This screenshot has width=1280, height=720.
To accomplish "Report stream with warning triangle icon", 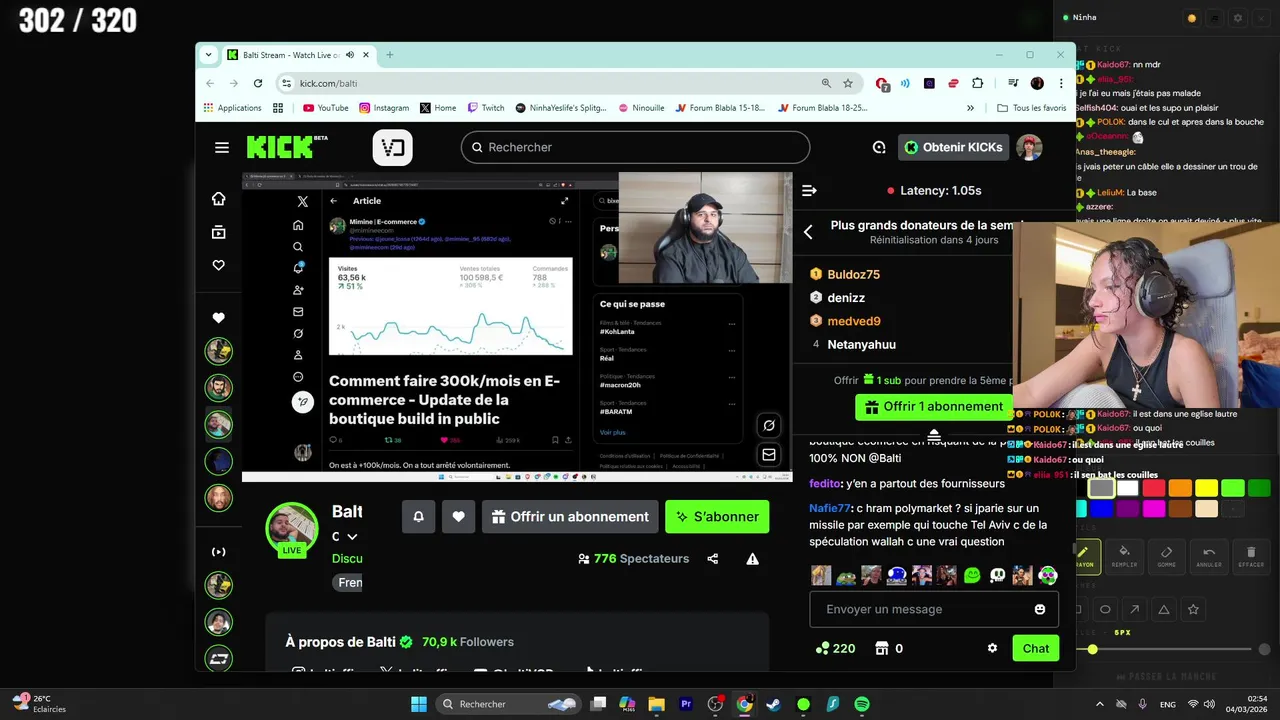I will (752, 559).
